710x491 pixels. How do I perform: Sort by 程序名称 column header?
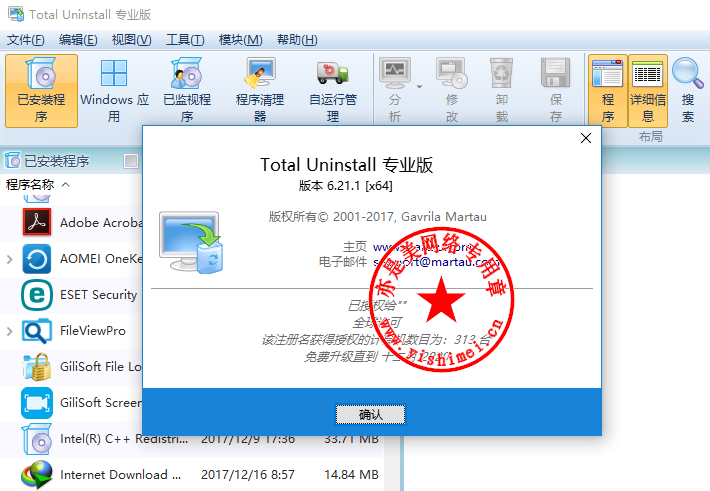pos(30,184)
